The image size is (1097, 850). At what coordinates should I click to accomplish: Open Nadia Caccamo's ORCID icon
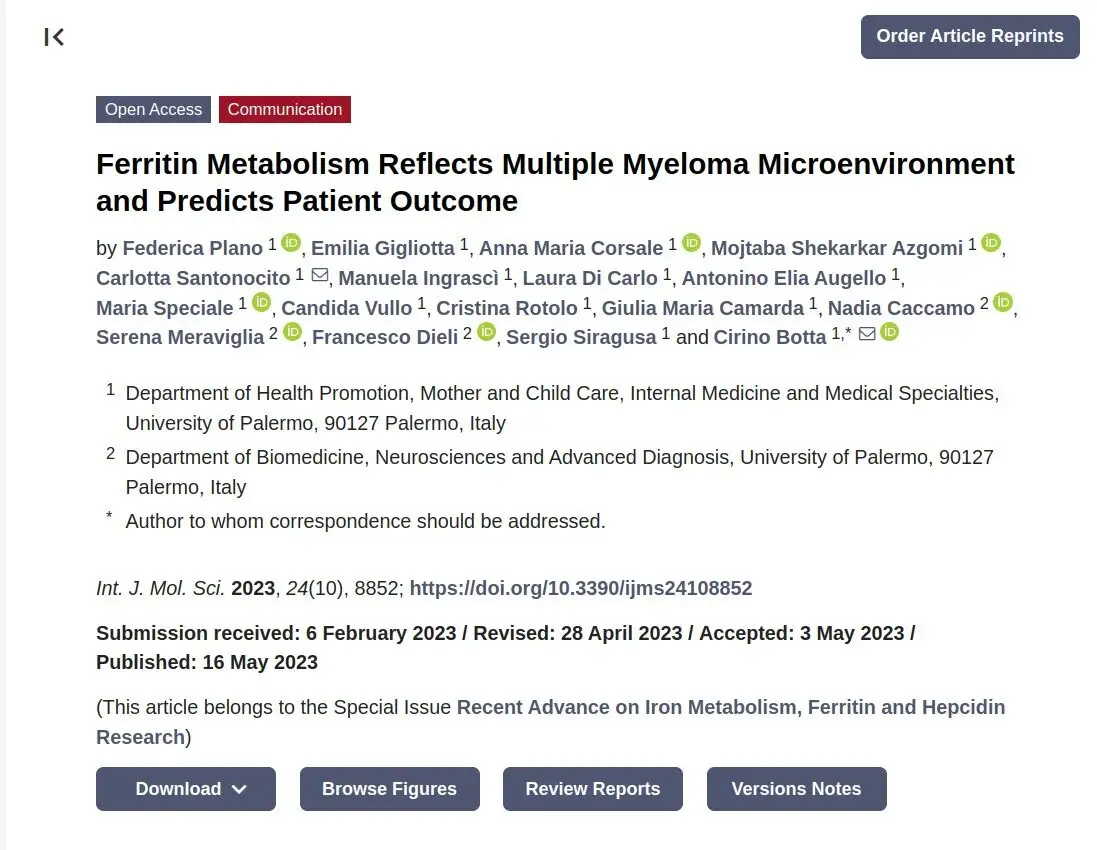pyautogui.click(x=1003, y=302)
